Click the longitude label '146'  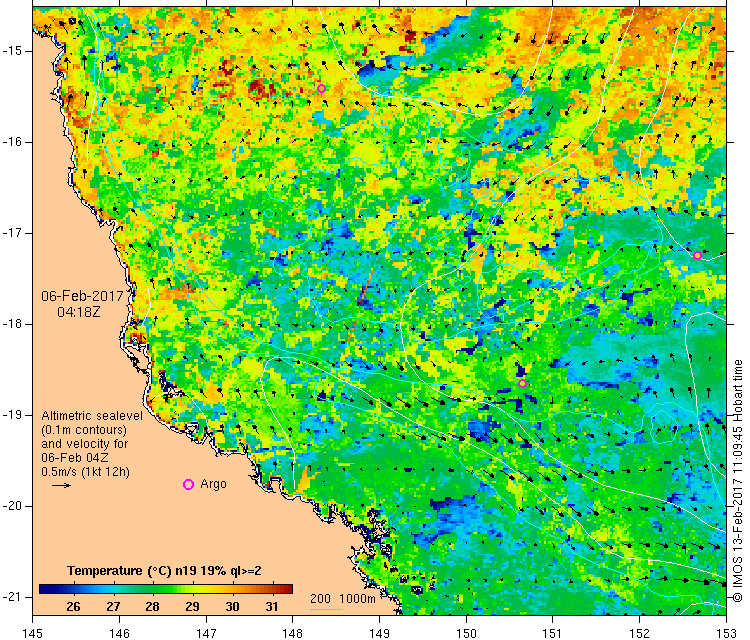click(x=119, y=633)
